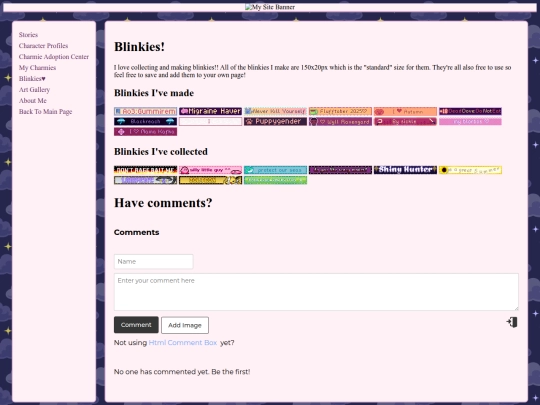Open the About Me page
540x405 pixels.
(33, 101)
